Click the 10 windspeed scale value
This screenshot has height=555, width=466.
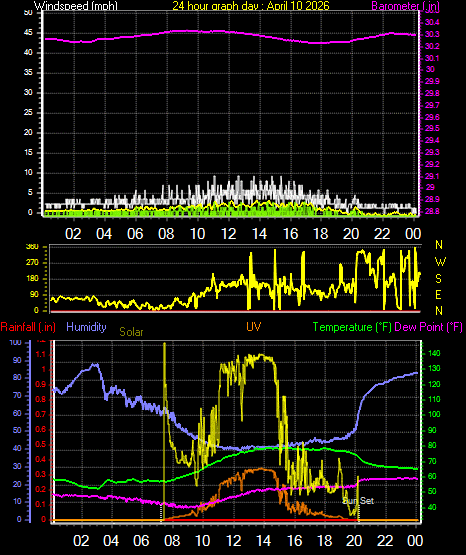28,173
